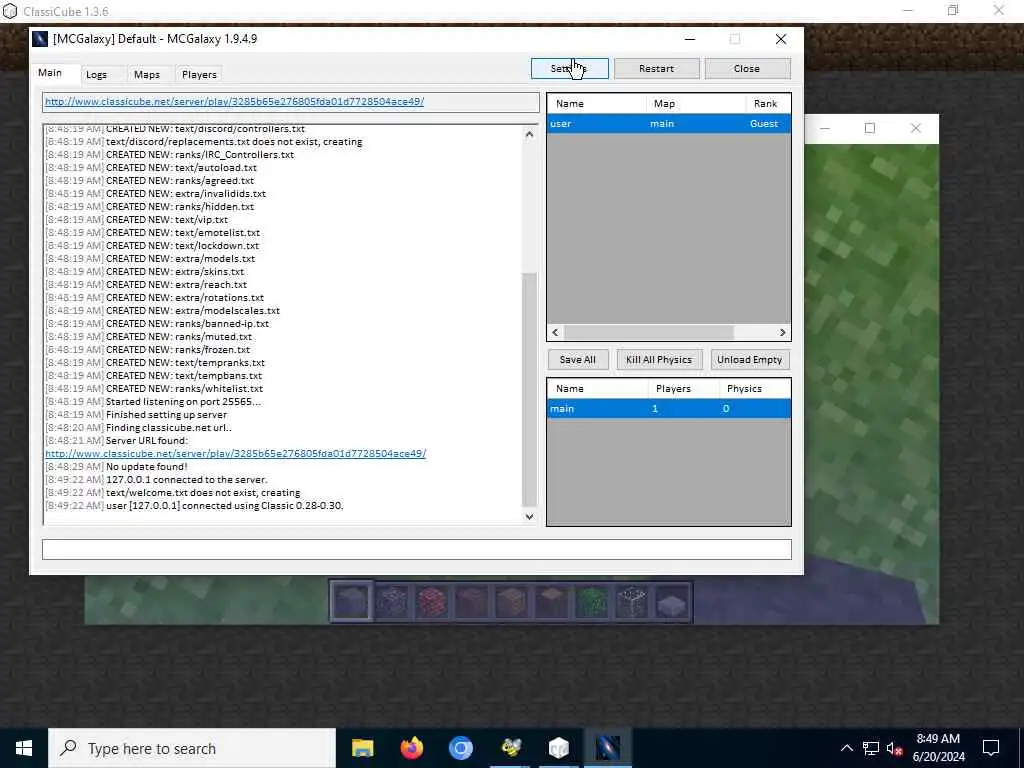
Task: Click the Rank column header
Action: [x=767, y=103]
